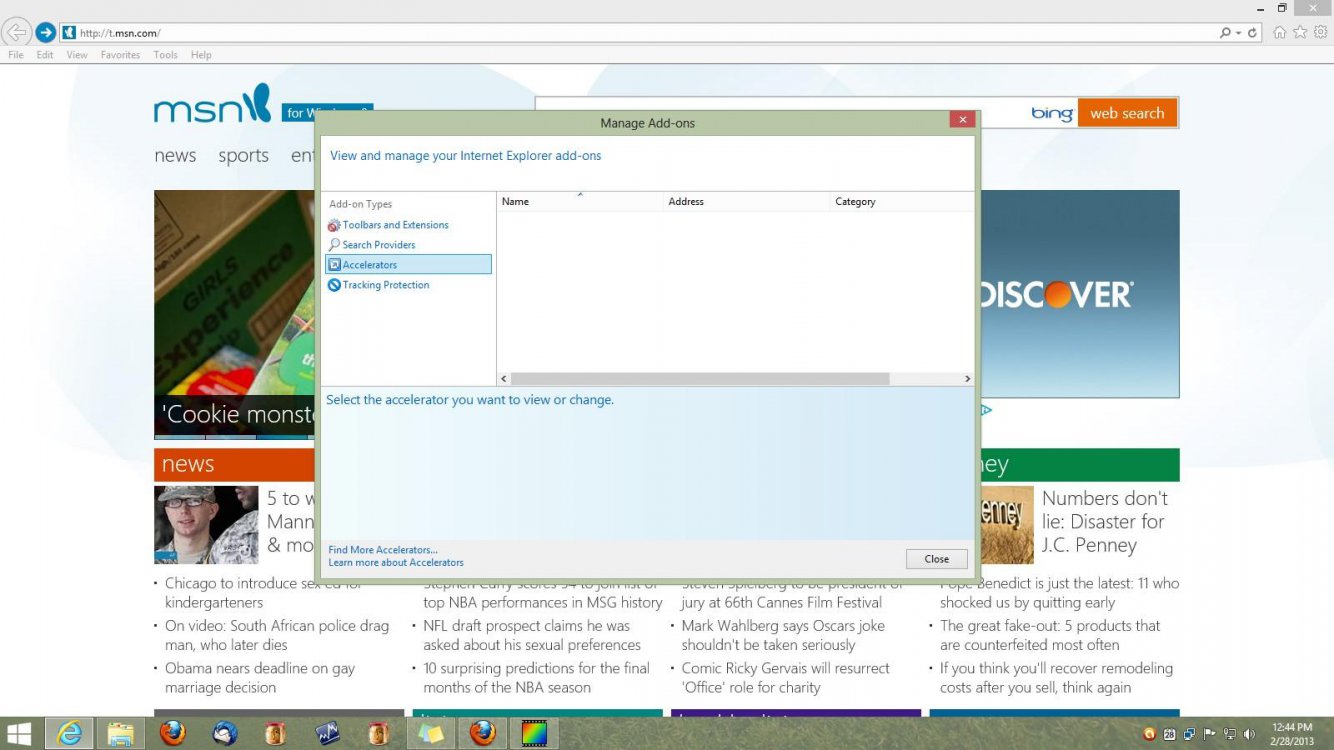Open 'Mark Wahlberg says Oscars joke' story
The height and width of the screenshot is (750, 1334).
pos(783,635)
